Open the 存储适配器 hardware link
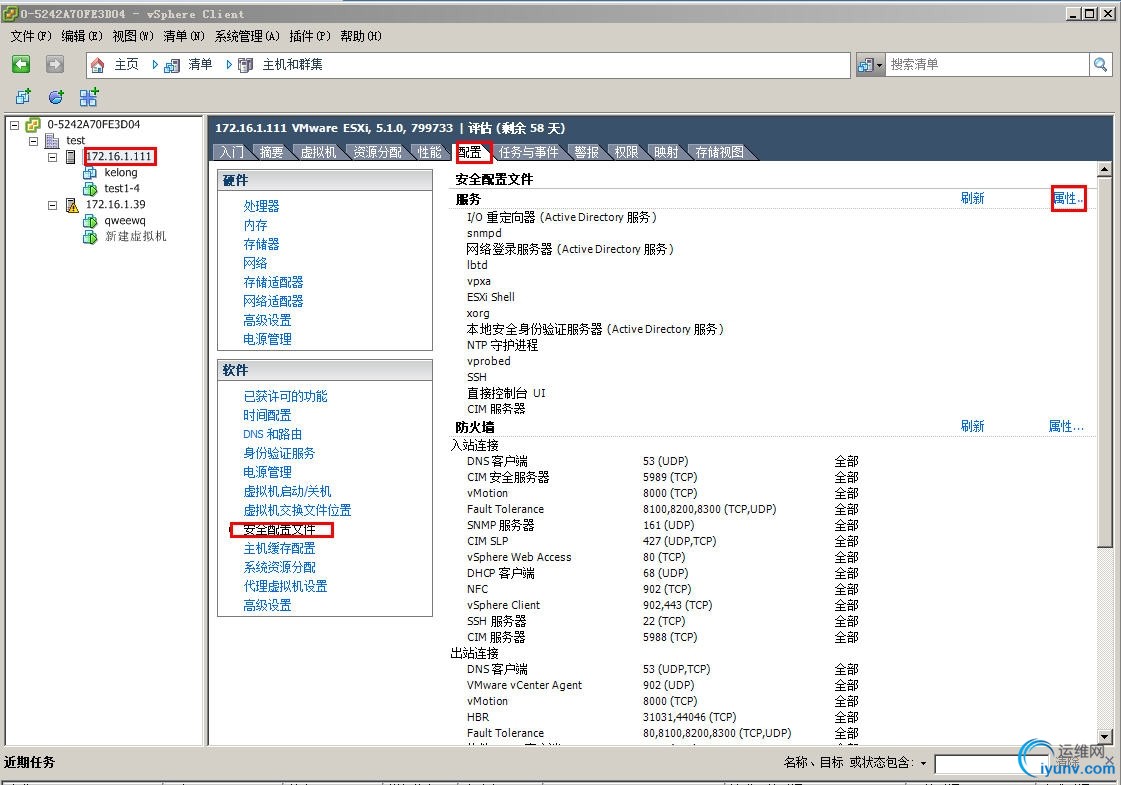This screenshot has width=1121, height=785. click(273, 282)
